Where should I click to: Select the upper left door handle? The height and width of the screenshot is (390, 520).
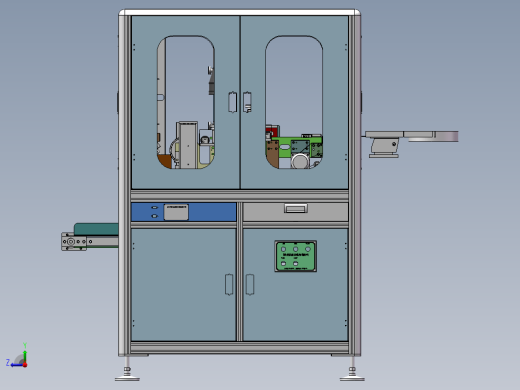(232, 102)
